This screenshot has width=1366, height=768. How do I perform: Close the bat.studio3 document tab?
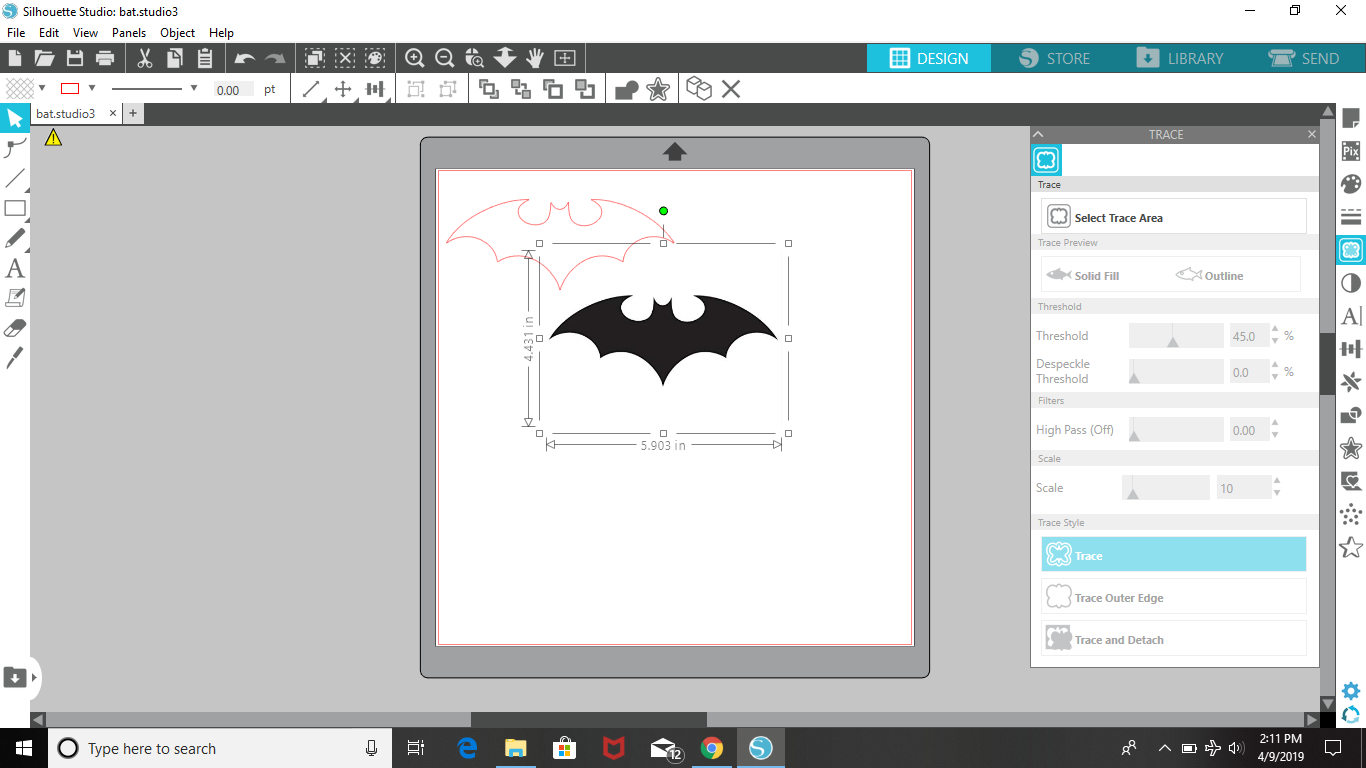(112, 114)
